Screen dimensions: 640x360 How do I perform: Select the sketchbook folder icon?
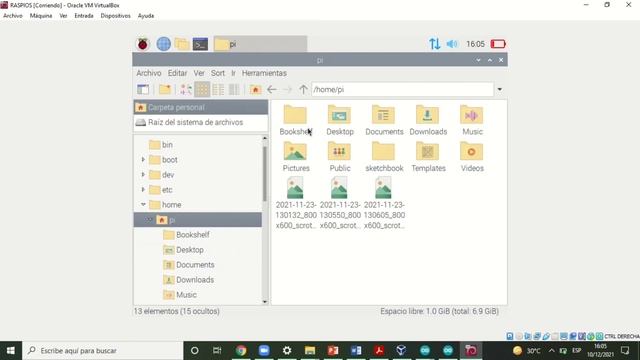[383, 151]
